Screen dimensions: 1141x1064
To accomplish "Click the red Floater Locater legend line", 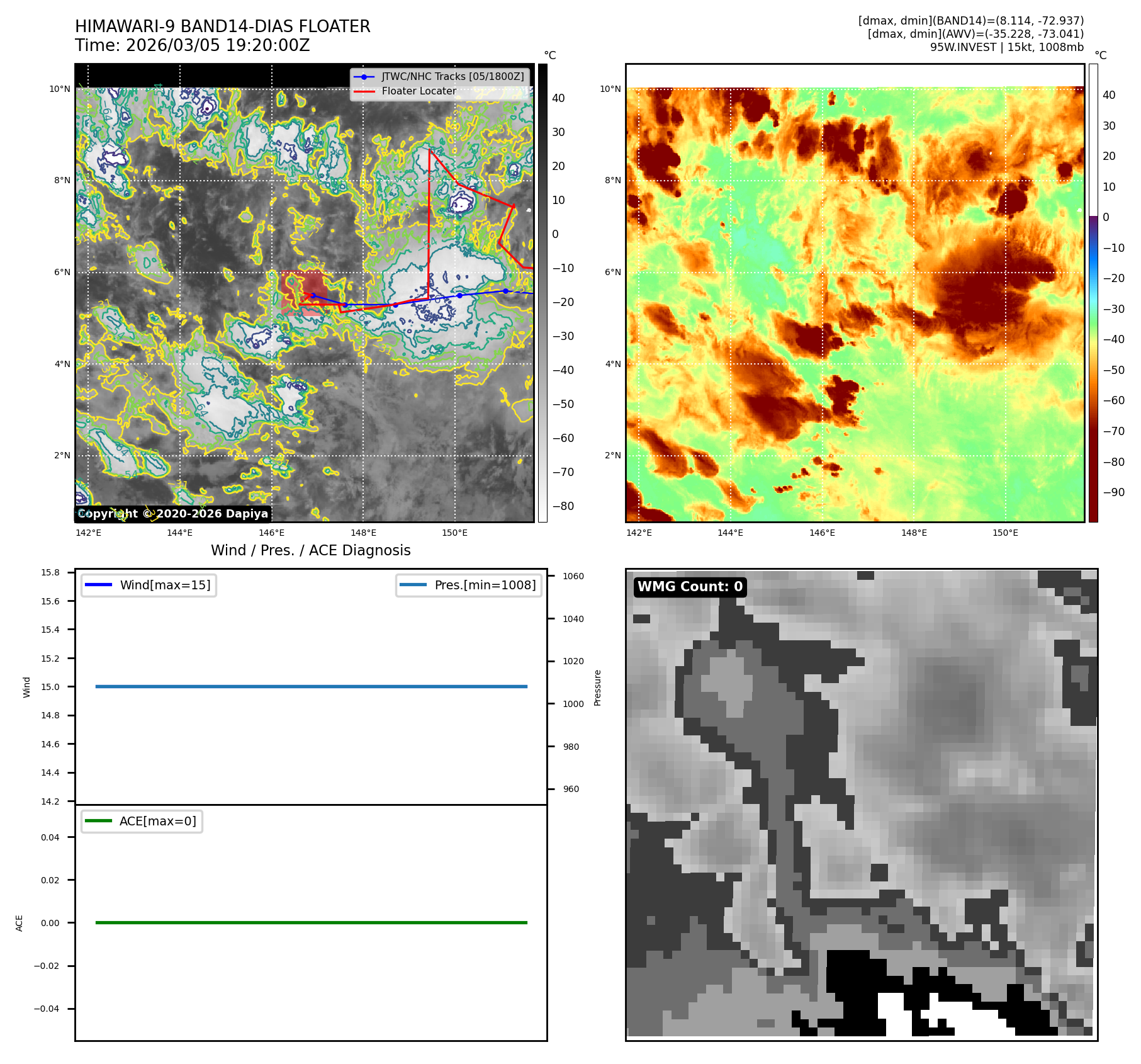I will click(x=364, y=91).
